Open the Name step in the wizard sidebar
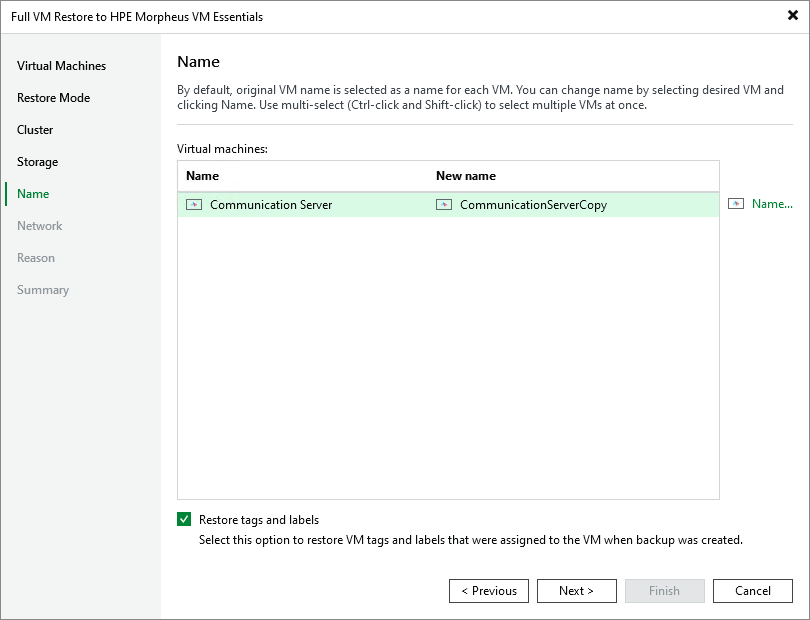The width and height of the screenshot is (810, 620). [x=33, y=193]
